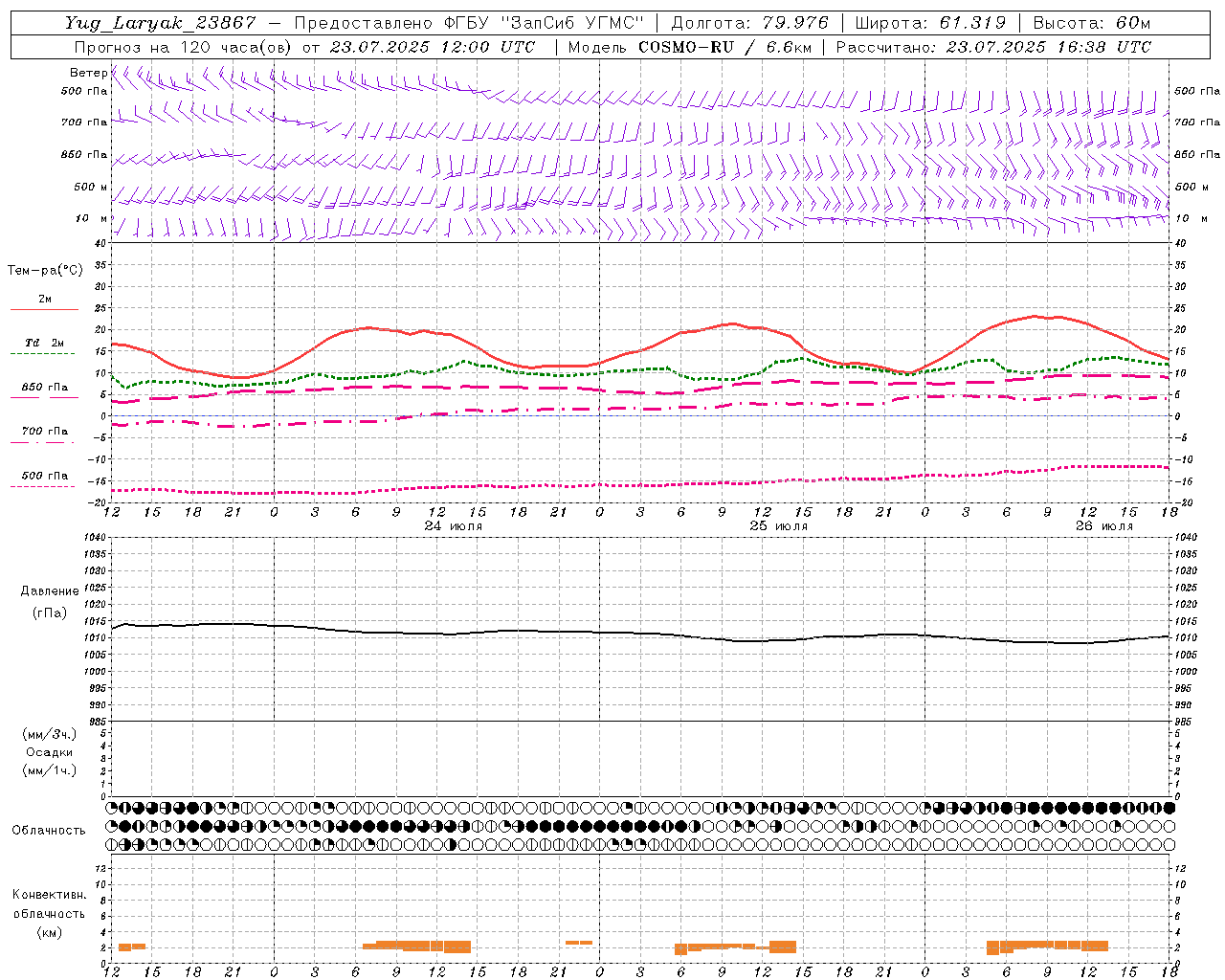Click the 26 июля date label
Screen dimensions: 1225x980
point(1103,526)
